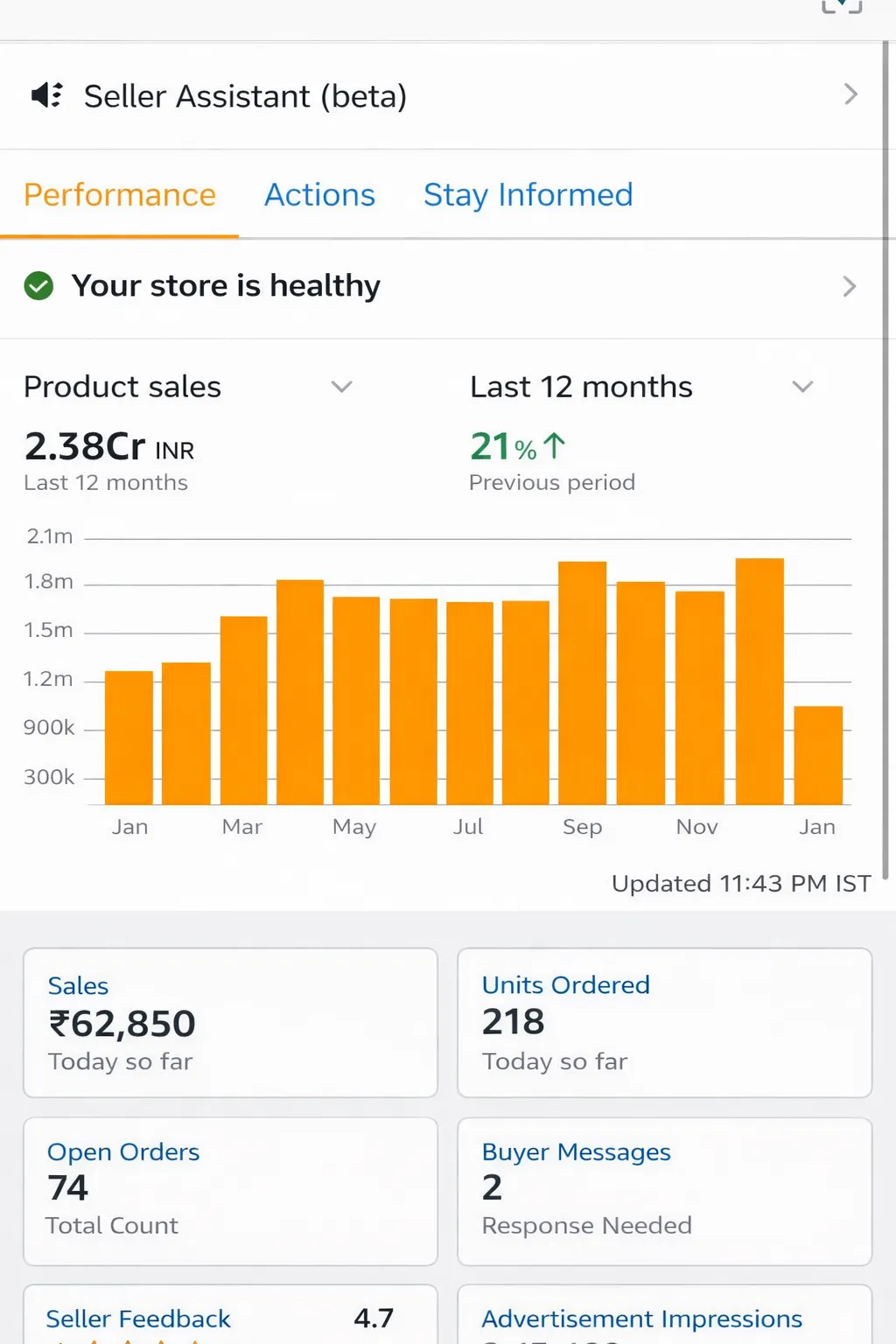The height and width of the screenshot is (1344, 896).
Task: Tap the September bar in chart
Action: (582, 682)
